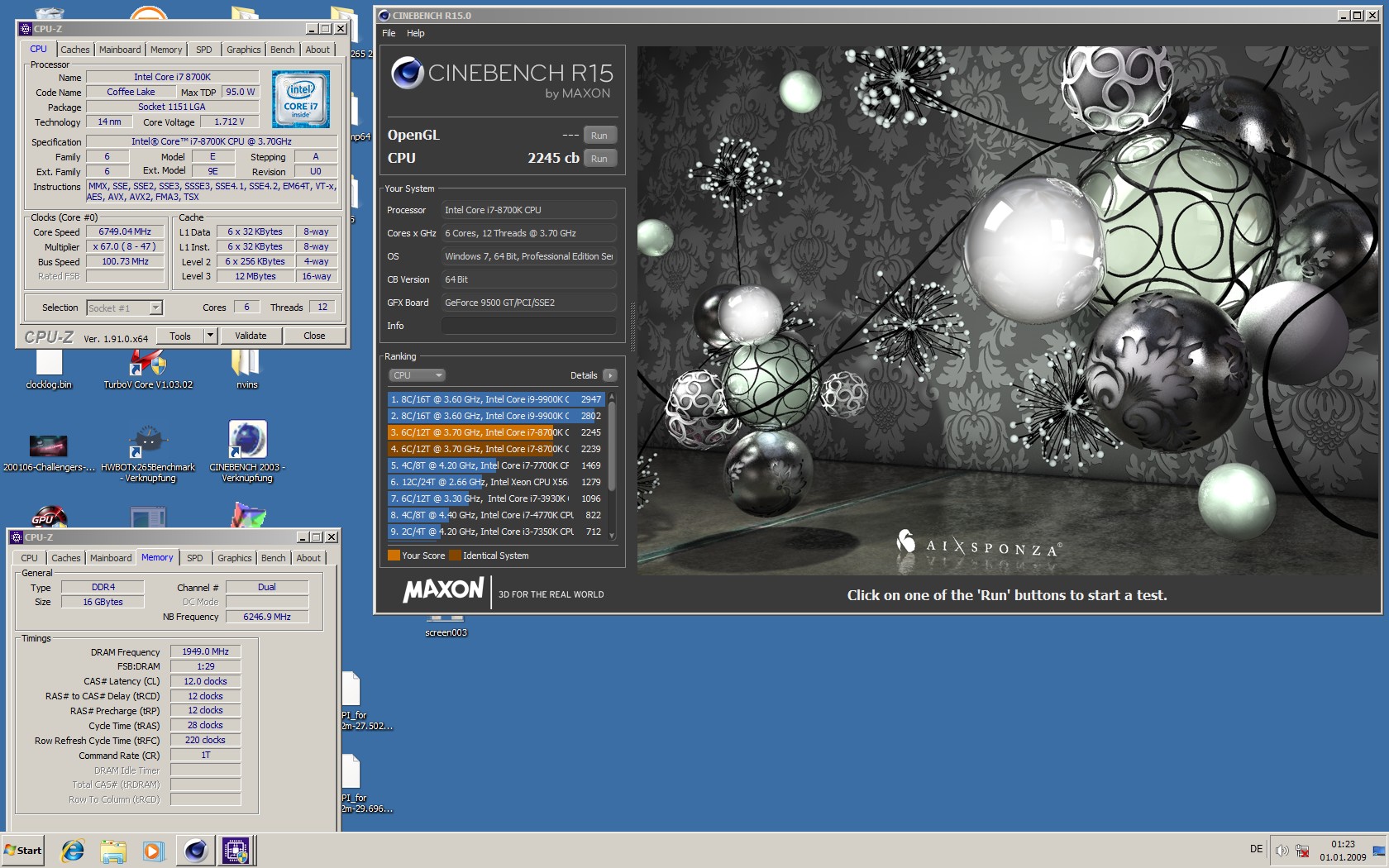Open the File menu in Cinebench

click(x=389, y=33)
